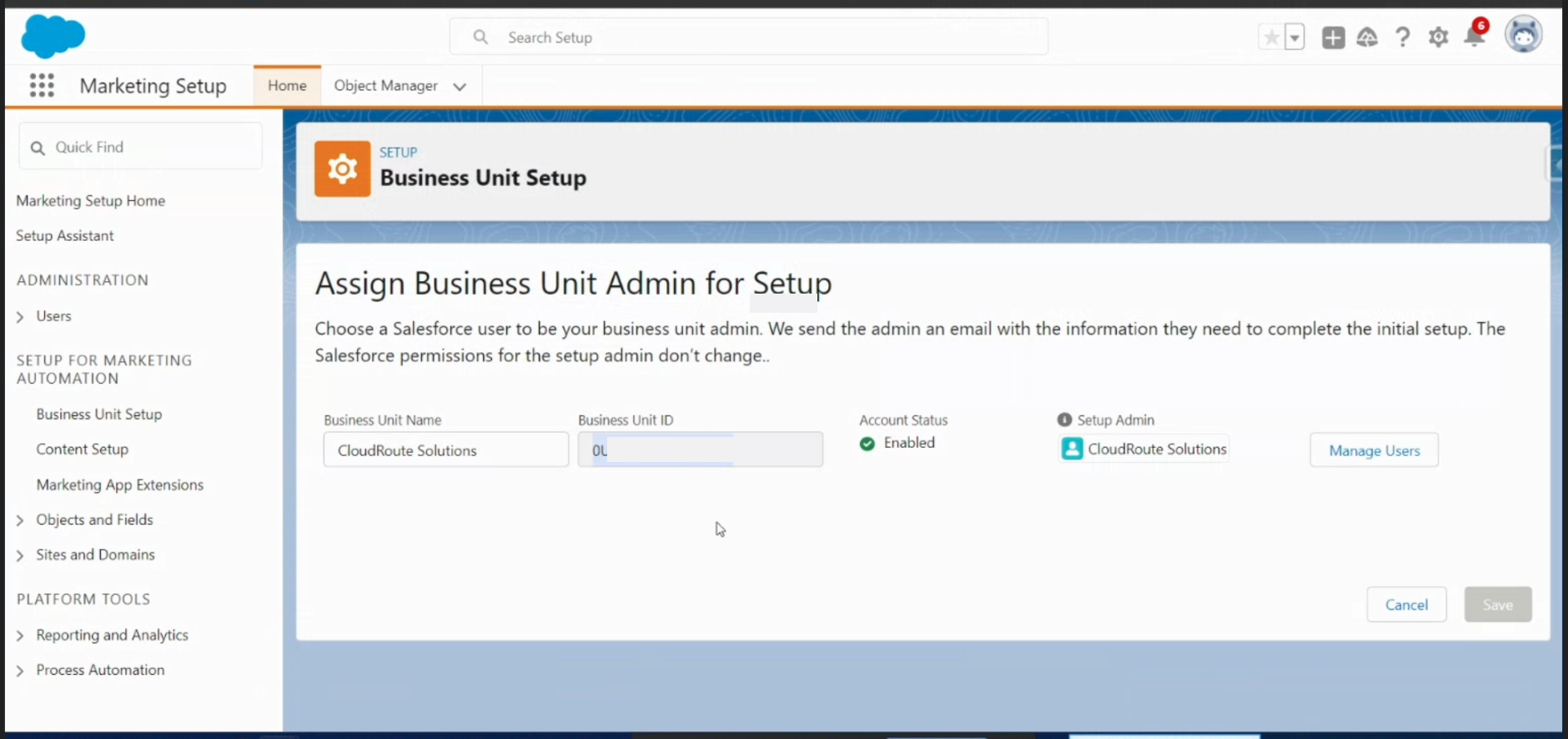
Task: Click the SETUP breadcrumb label
Action: (398, 153)
